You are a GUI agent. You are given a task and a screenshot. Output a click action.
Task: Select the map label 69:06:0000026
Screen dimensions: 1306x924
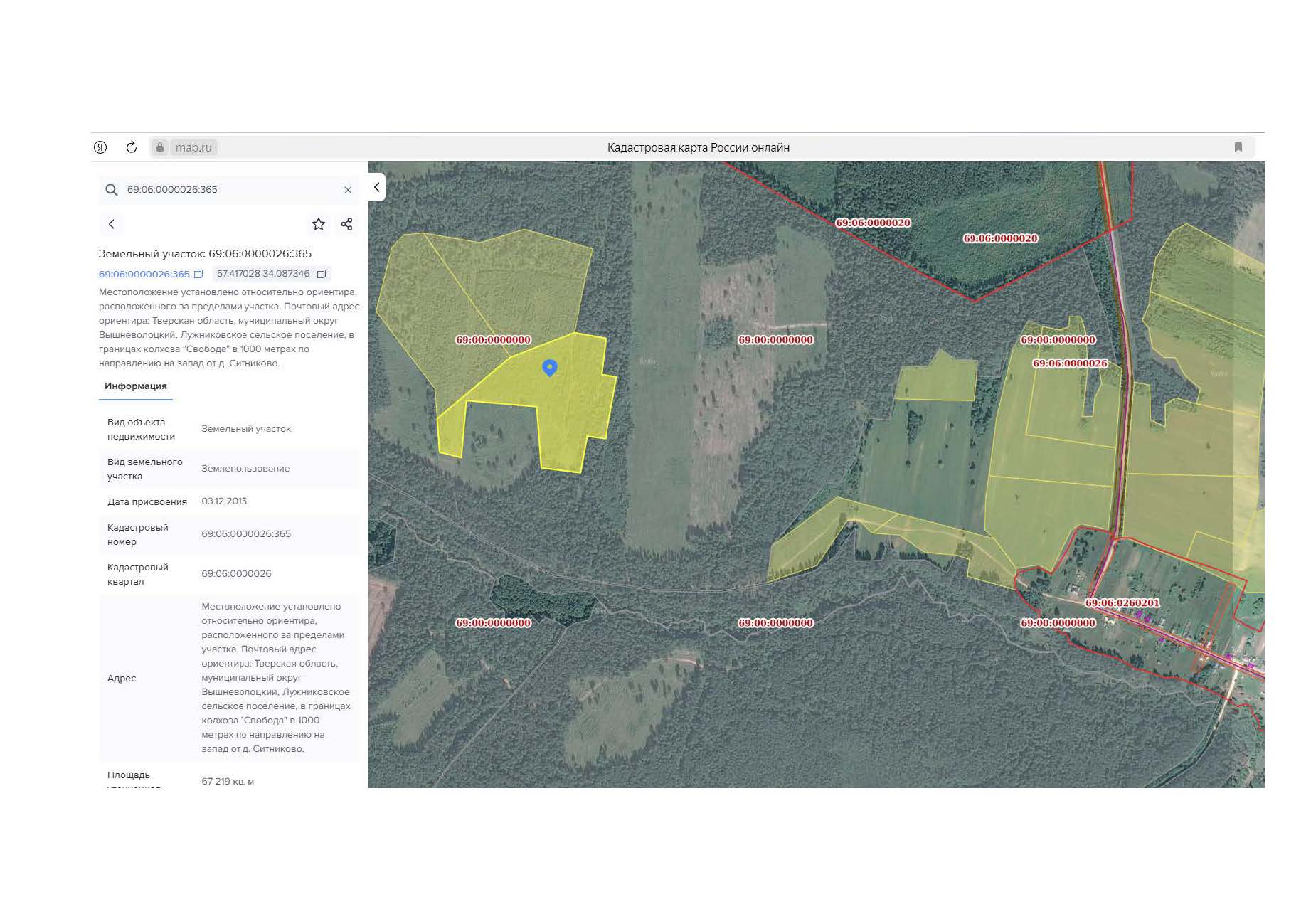point(1070,363)
